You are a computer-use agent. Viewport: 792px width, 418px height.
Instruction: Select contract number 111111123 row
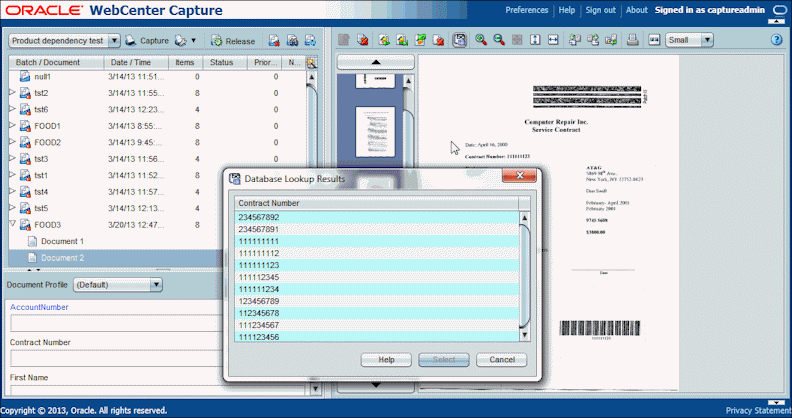(x=377, y=265)
